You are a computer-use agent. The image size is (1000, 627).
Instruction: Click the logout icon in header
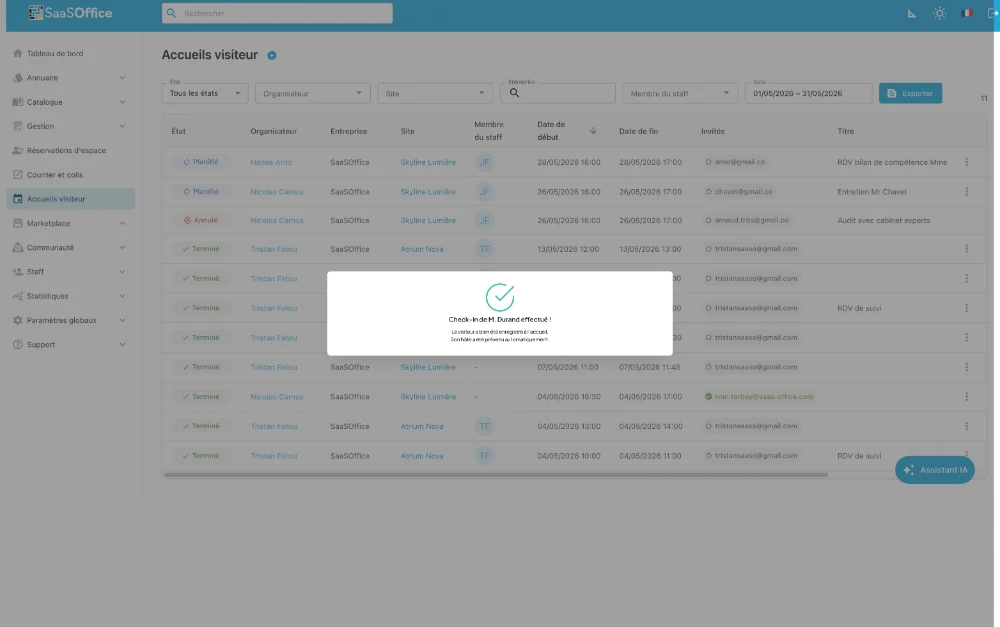click(x=992, y=13)
